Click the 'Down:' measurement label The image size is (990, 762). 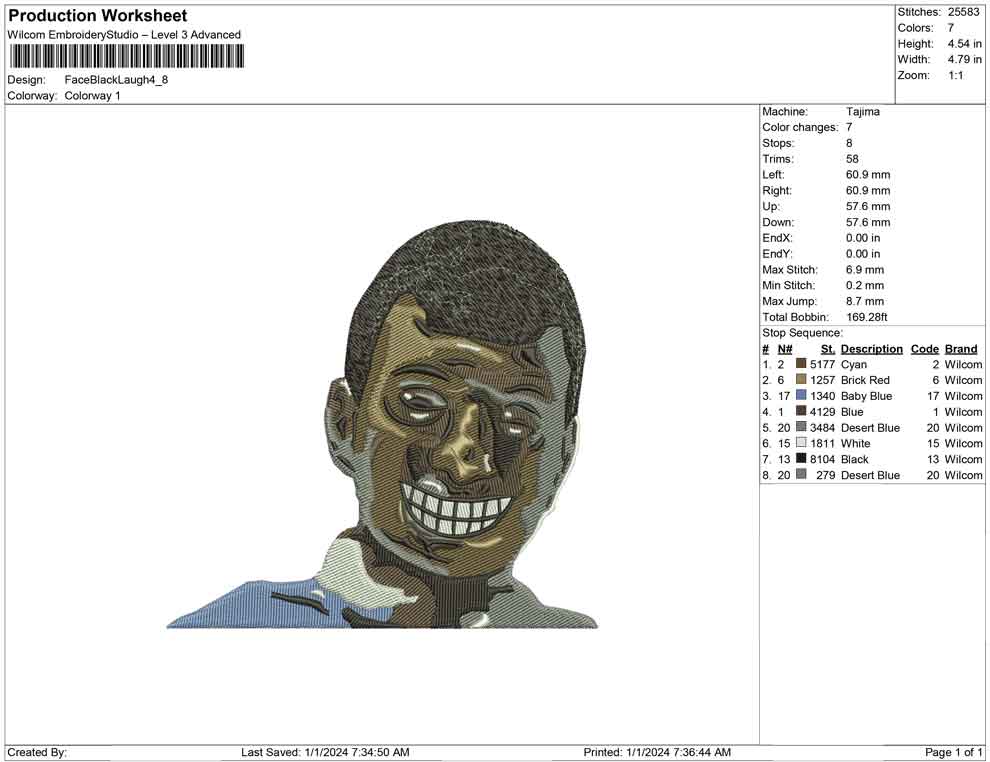click(x=778, y=222)
